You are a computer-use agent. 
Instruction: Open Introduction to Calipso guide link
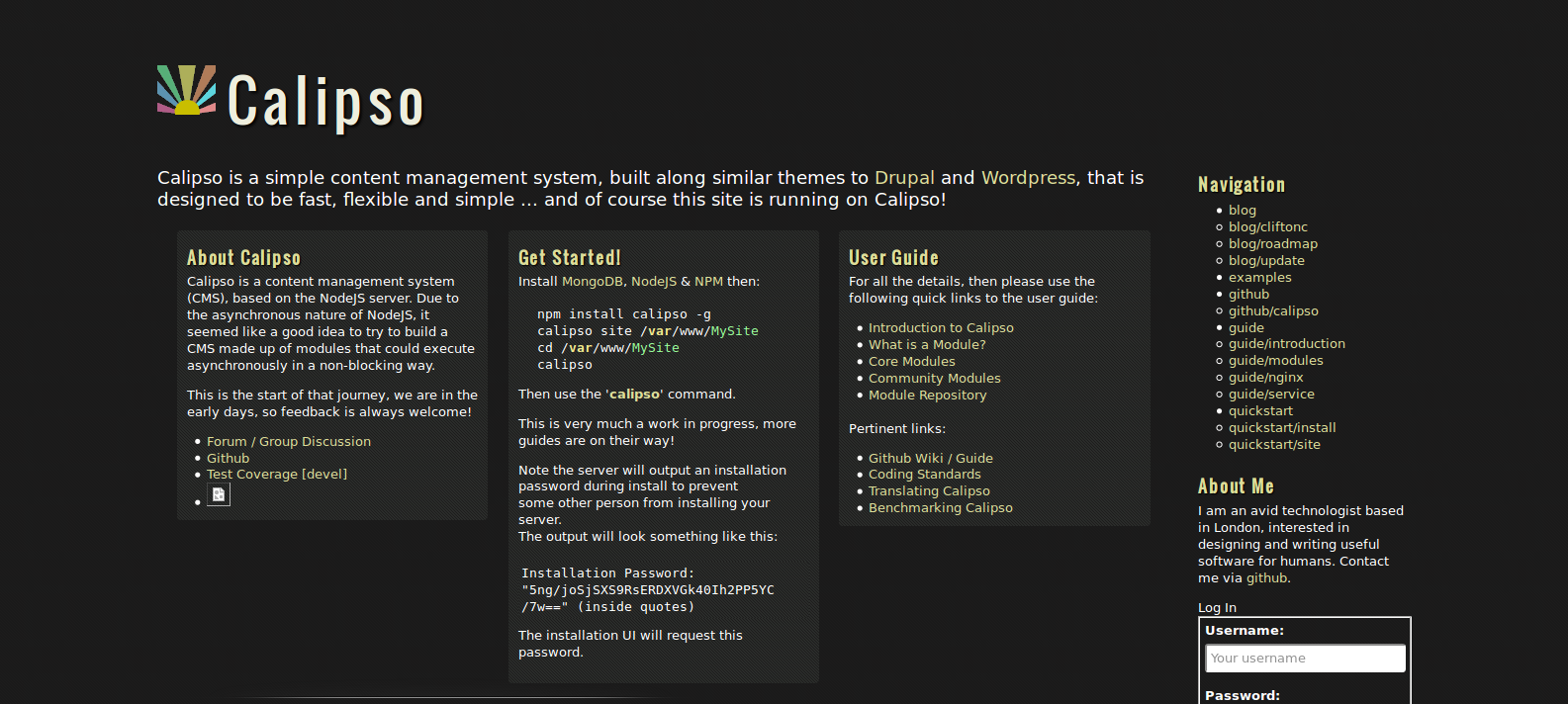[x=941, y=328]
